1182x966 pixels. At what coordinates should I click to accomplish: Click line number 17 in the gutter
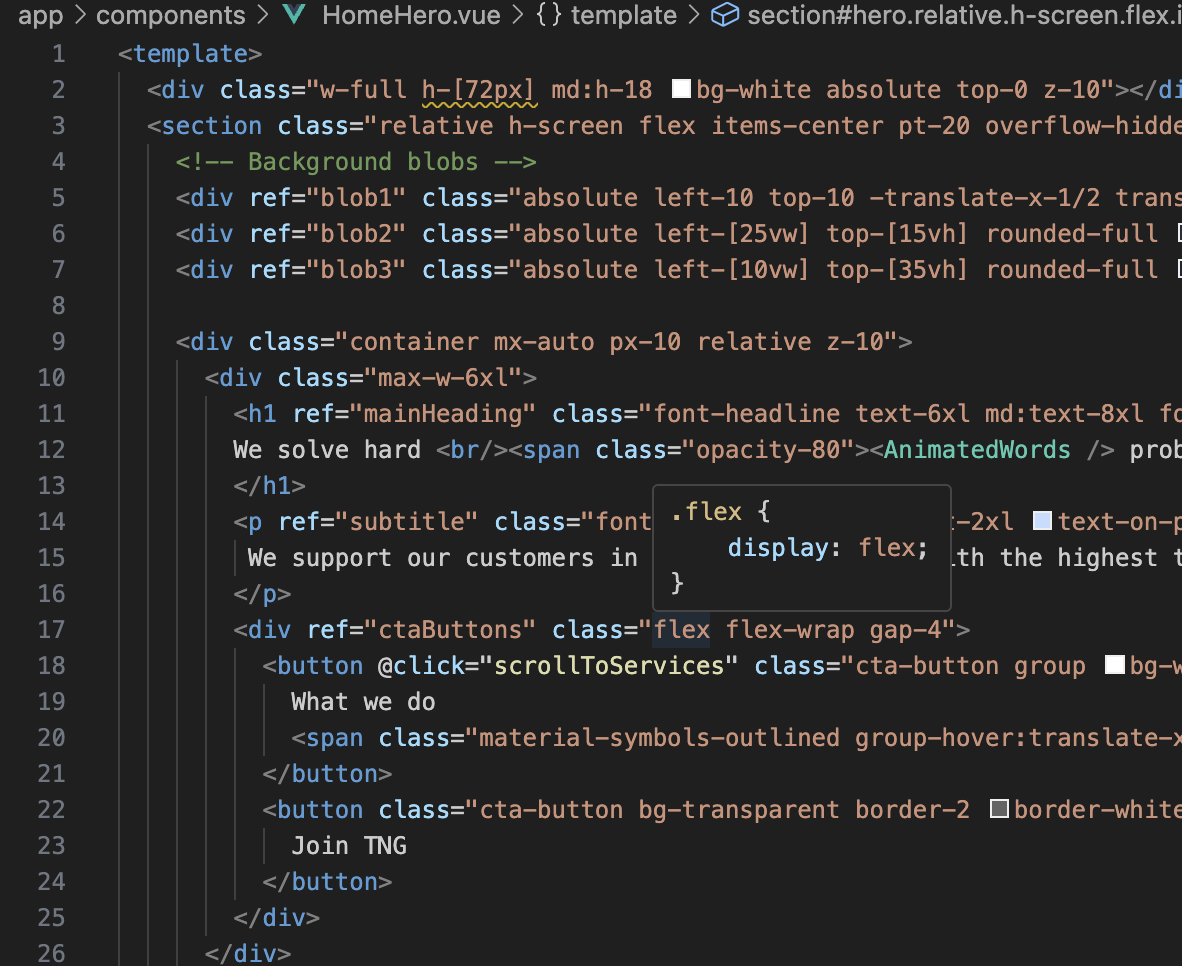pos(52,630)
